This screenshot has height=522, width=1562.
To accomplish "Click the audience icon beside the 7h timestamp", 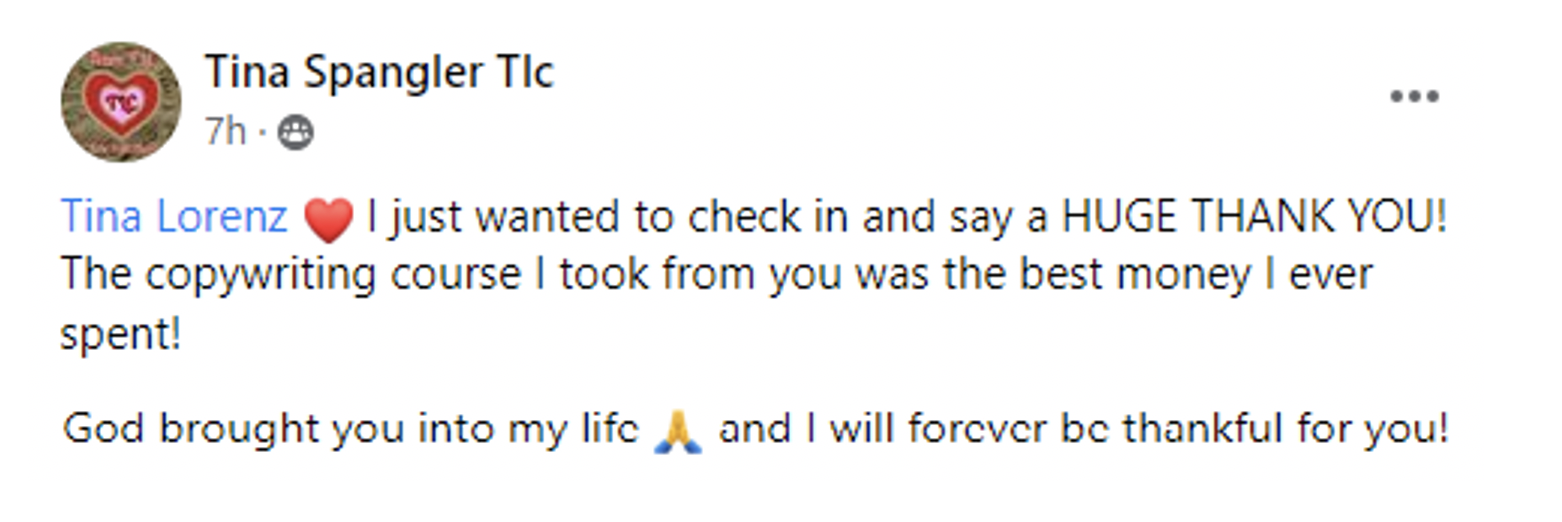I will coord(295,132).
